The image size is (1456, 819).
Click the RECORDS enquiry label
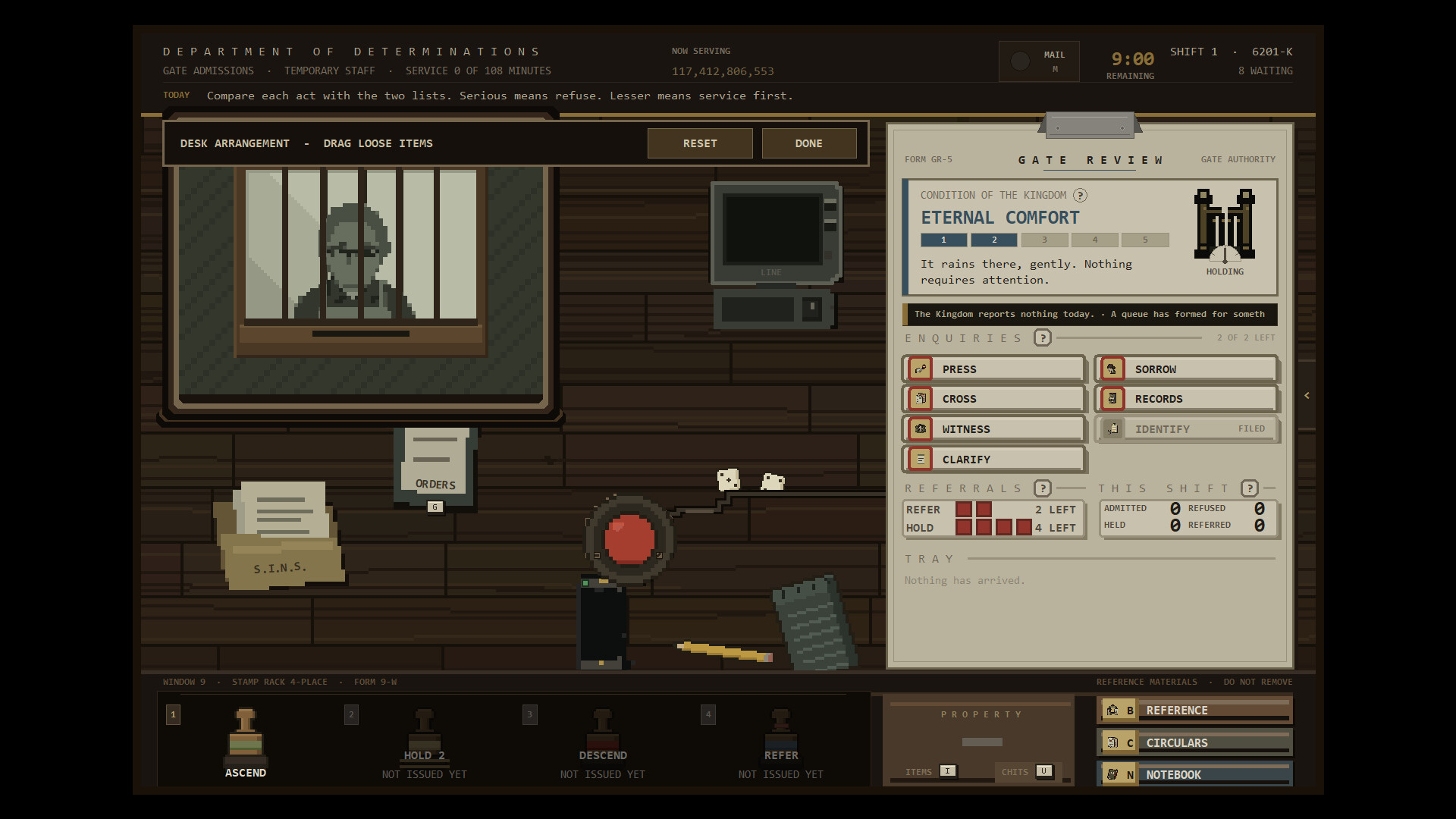1159,399
